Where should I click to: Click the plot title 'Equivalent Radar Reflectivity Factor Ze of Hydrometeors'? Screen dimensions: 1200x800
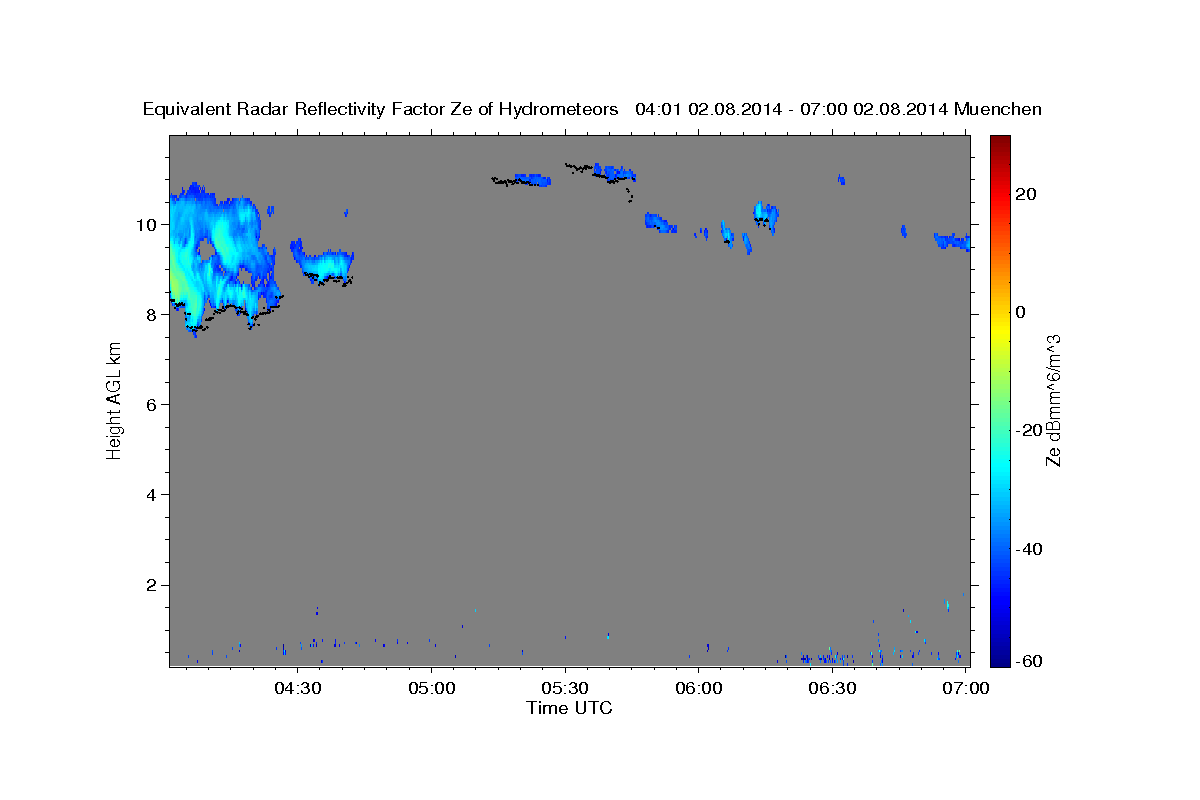pos(381,109)
